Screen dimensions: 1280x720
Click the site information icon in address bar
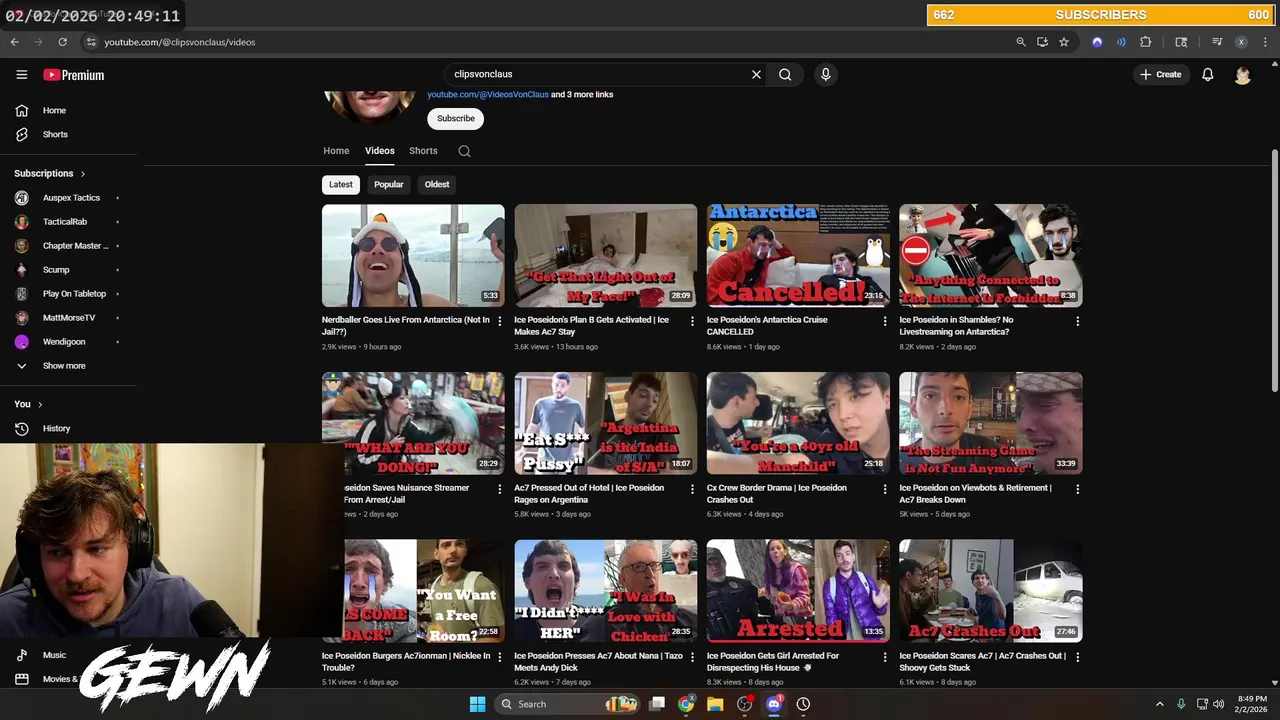(91, 42)
